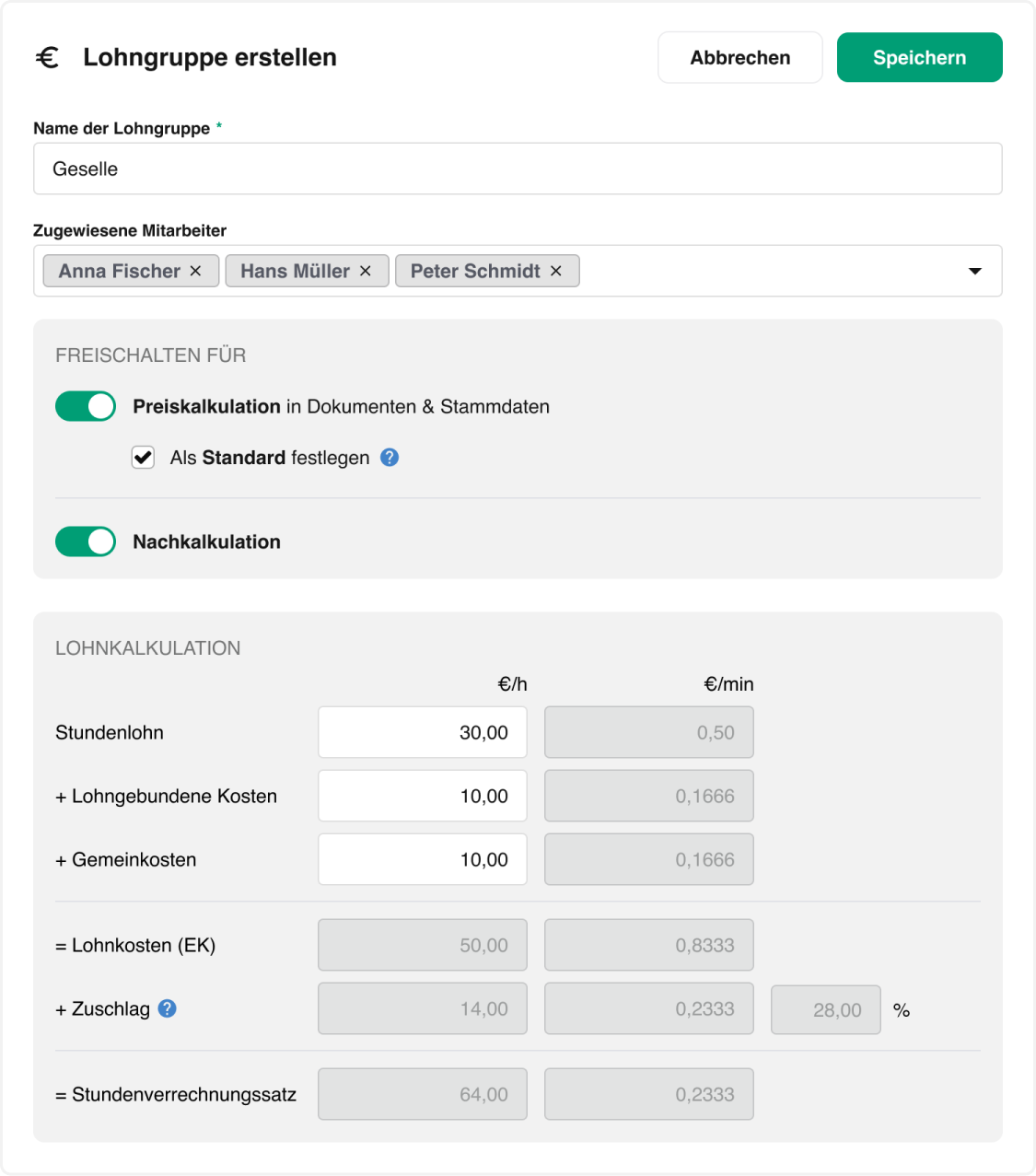Screen dimensions: 1036x1176
Task: Open help icon next to Als Standard festlegen
Action: 390,458
